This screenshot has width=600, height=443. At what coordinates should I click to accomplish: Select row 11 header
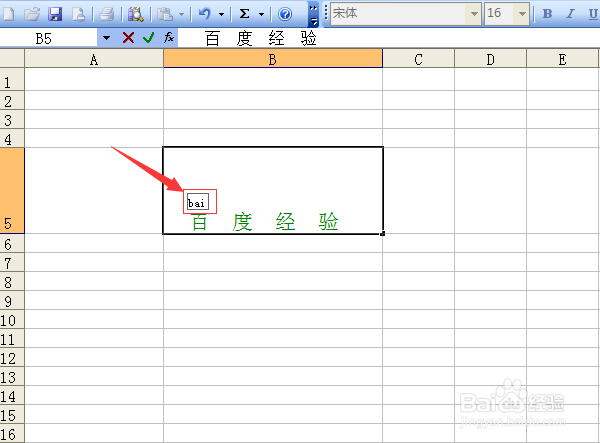12,339
